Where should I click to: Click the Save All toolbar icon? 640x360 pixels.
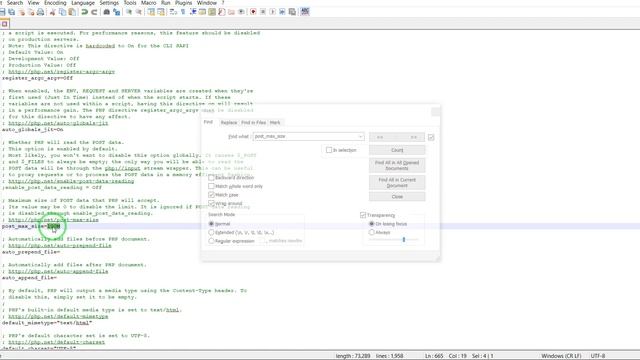(11, 12)
